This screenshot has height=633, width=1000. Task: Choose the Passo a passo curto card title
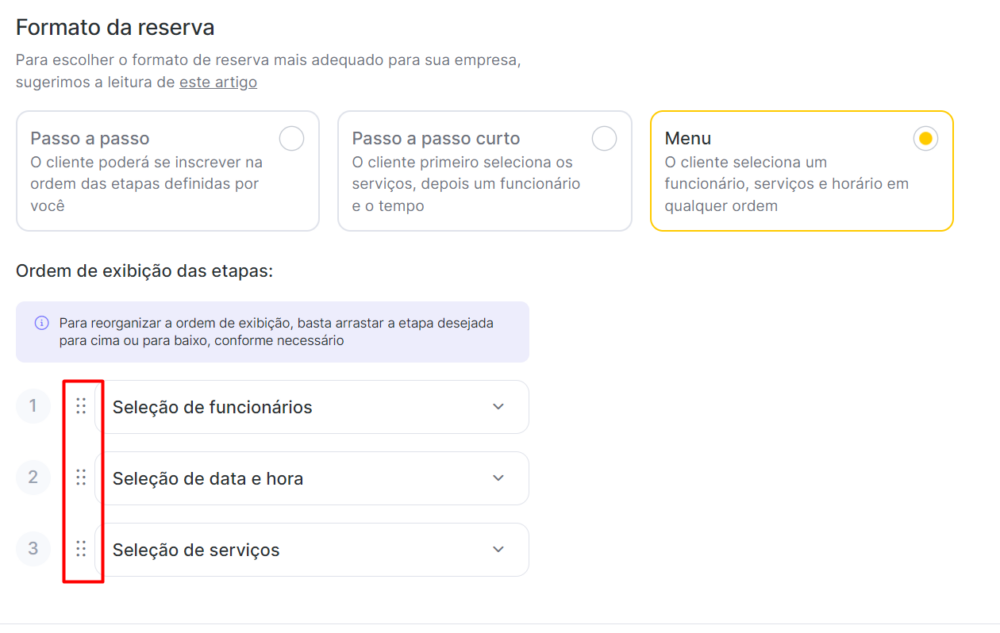click(436, 138)
